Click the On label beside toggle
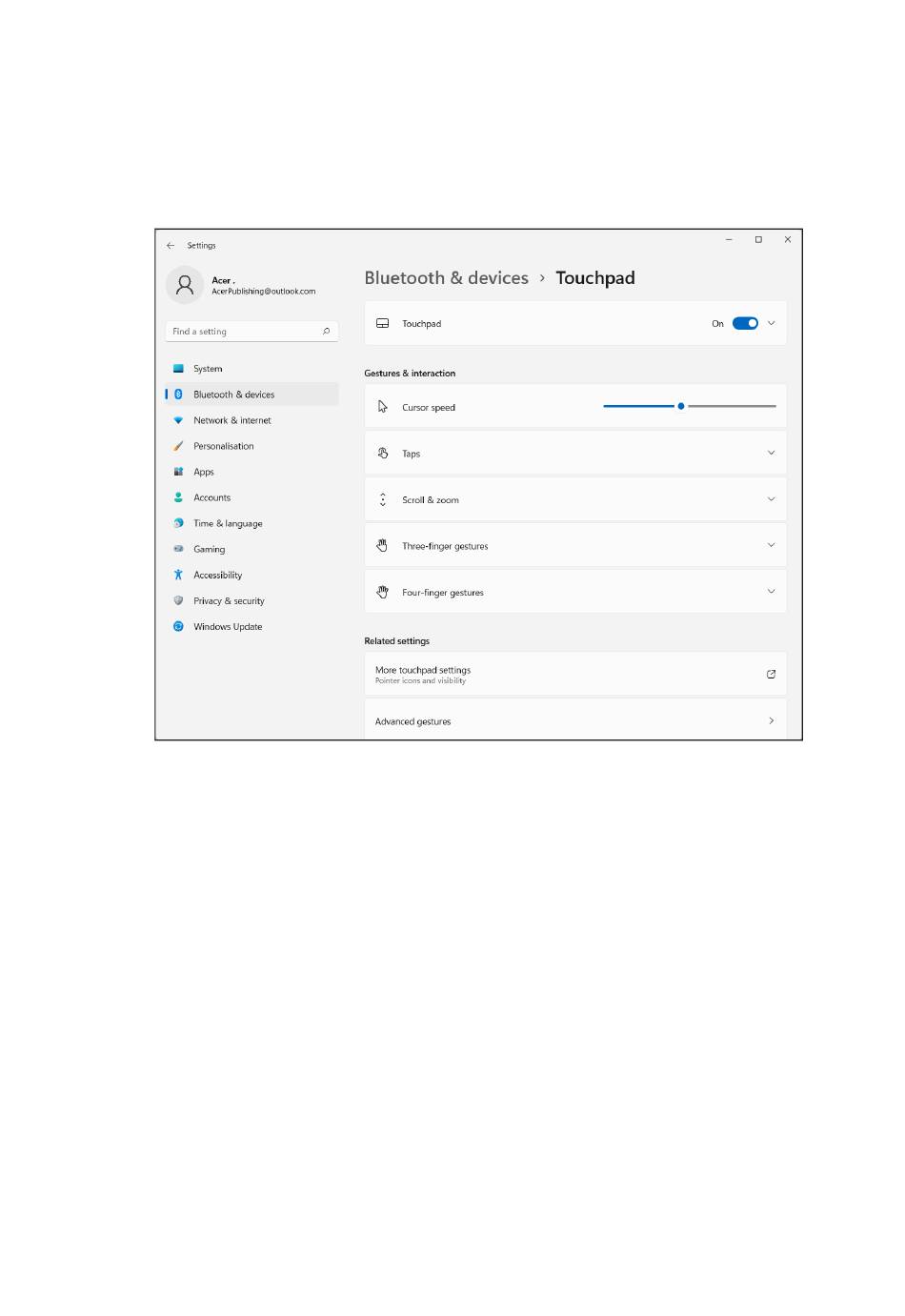The image size is (905, 1316). [717, 324]
